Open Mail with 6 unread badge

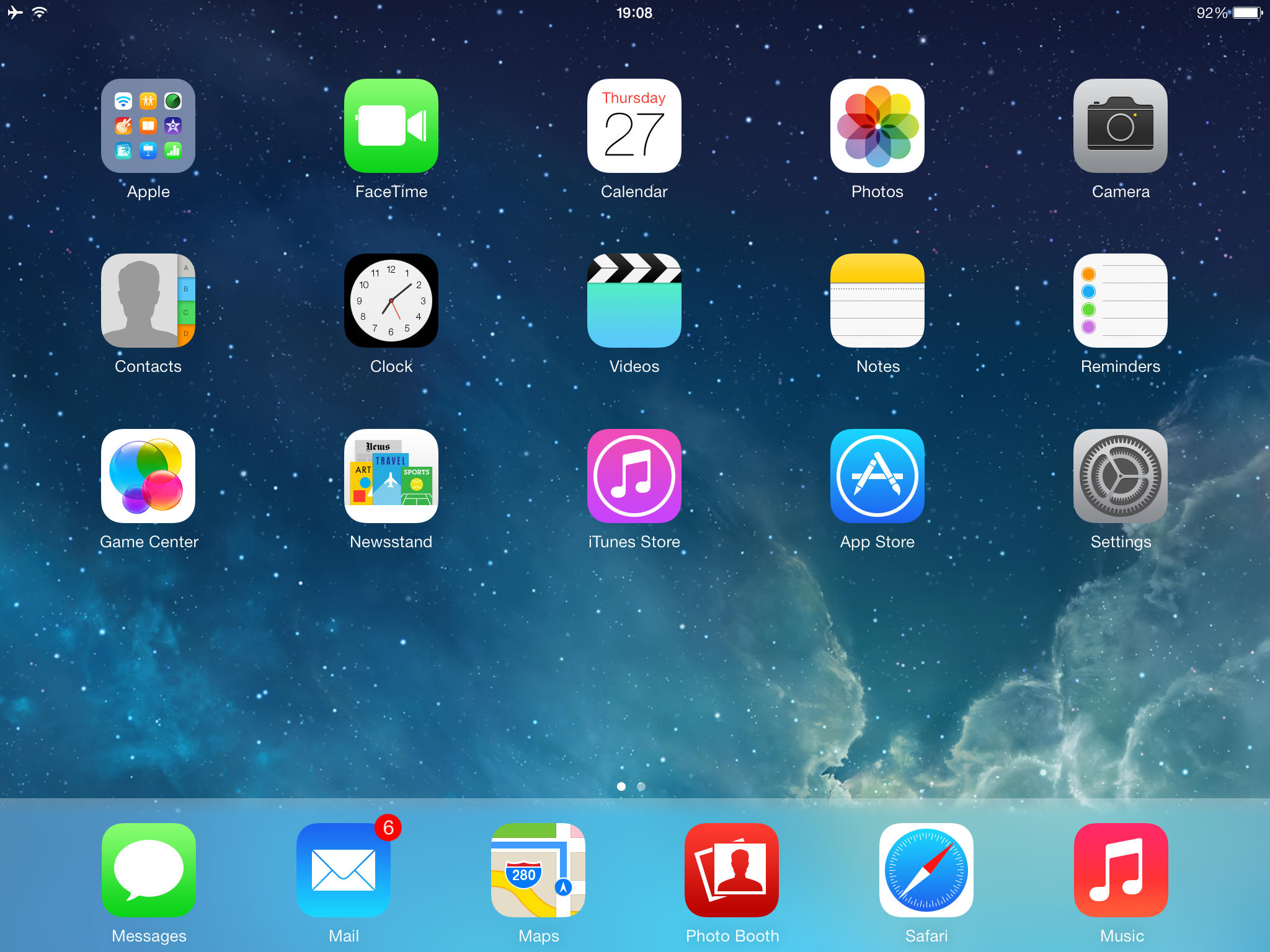pyautogui.click(x=344, y=870)
